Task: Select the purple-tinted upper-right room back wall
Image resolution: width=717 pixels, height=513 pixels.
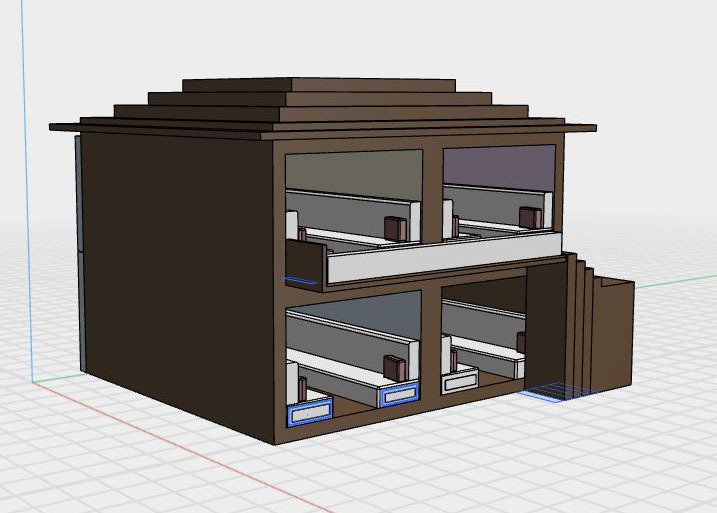Action: (x=498, y=165)
